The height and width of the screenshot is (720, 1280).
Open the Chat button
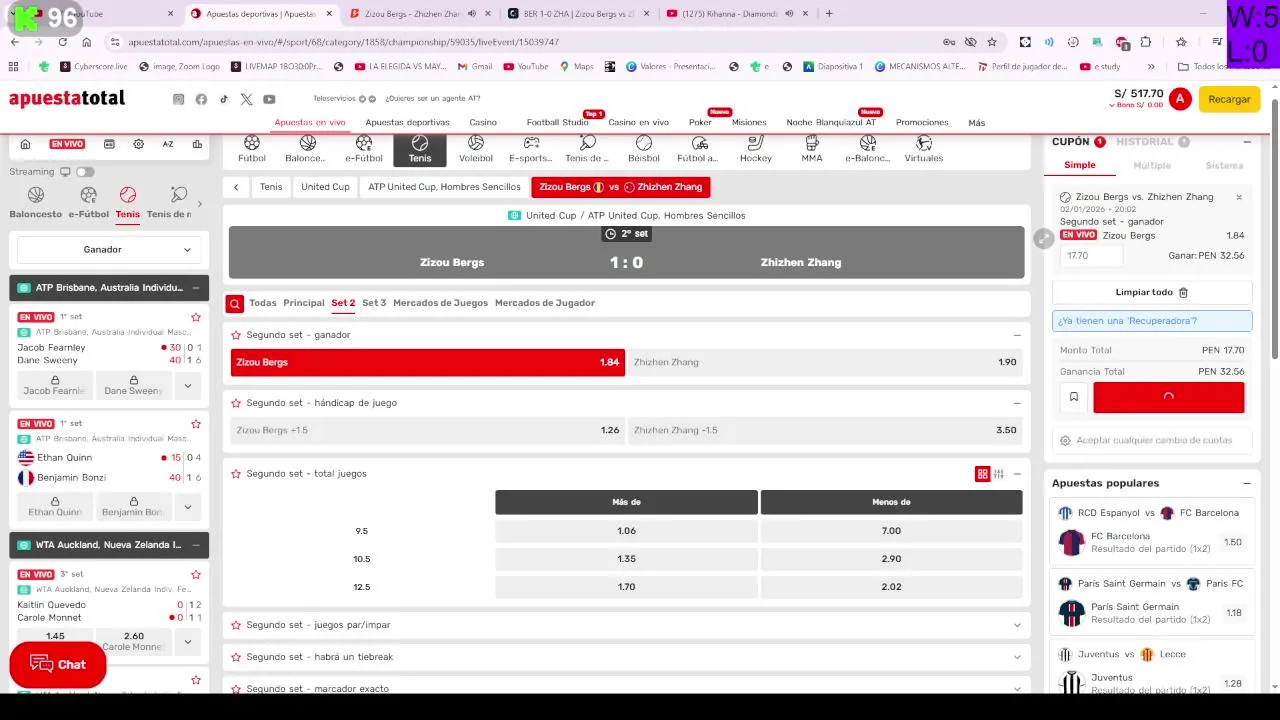pyautogui.click(x=58, y=665)
